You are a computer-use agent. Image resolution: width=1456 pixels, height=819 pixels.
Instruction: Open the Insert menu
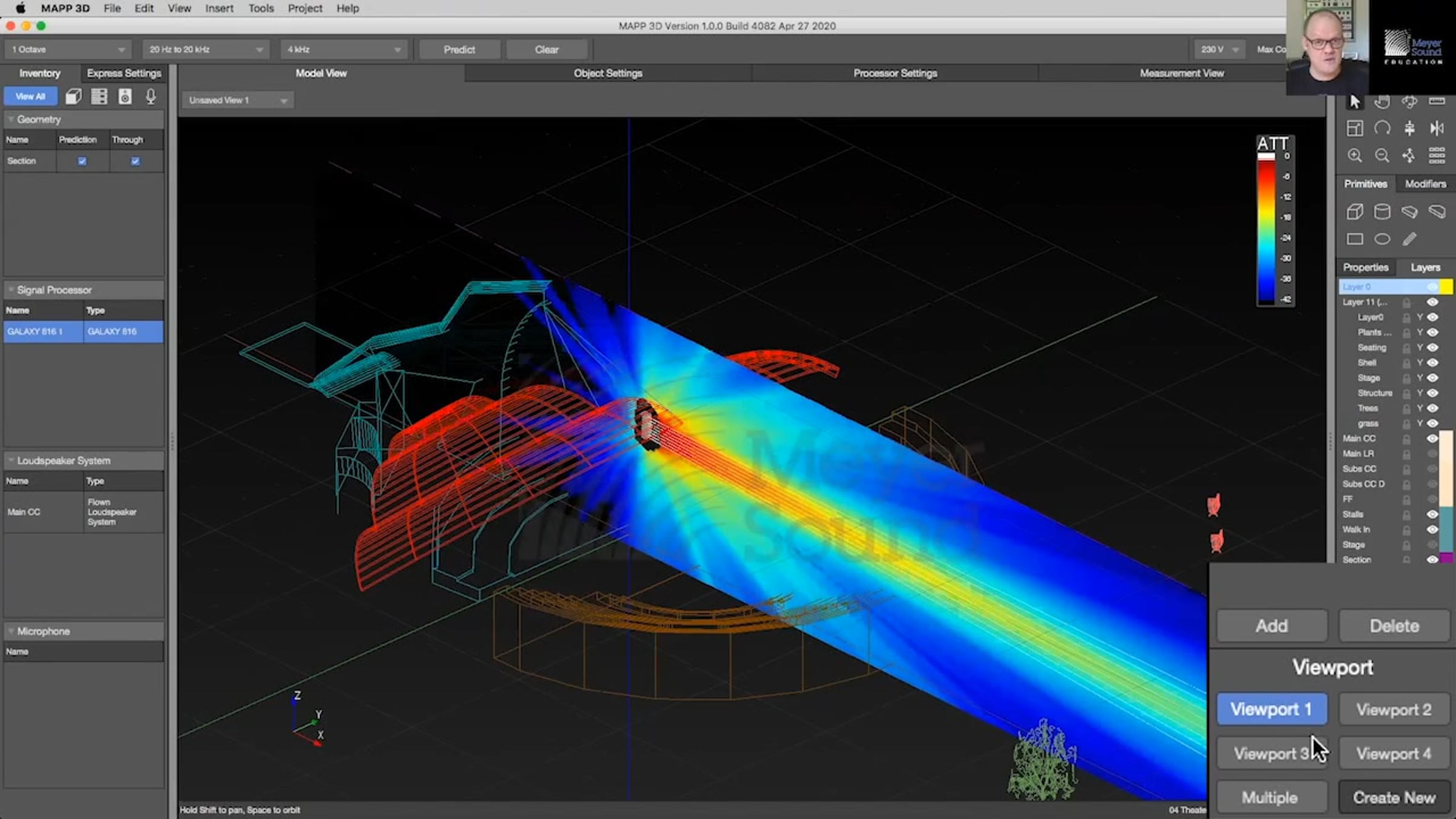click(x=219, y=8)
